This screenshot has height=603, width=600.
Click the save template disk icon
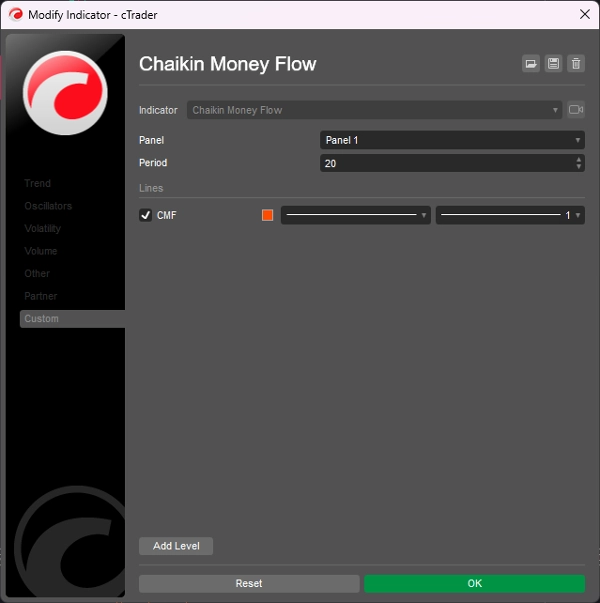[x=553, y=63]
